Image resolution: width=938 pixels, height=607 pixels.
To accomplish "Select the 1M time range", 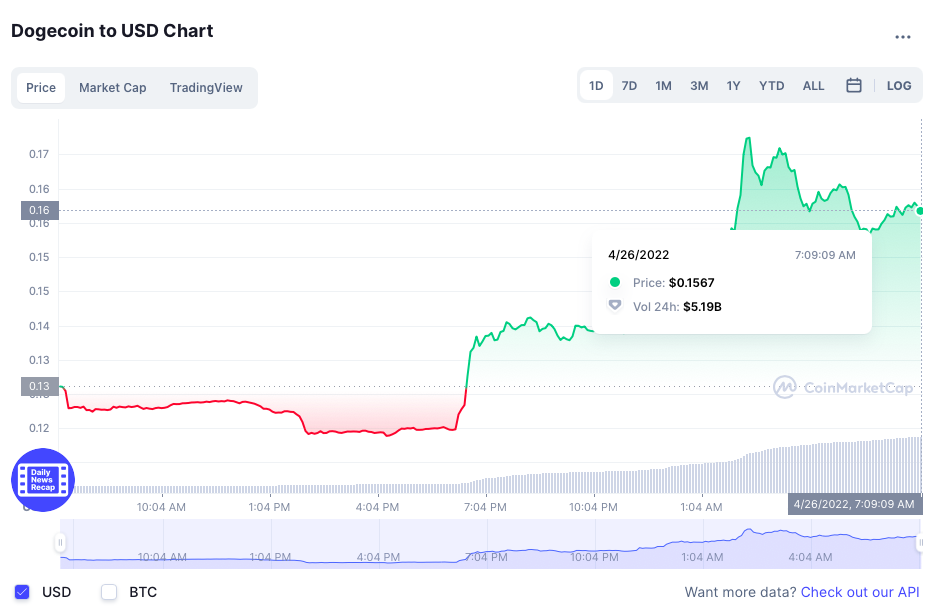I will [x=663, y=86].
